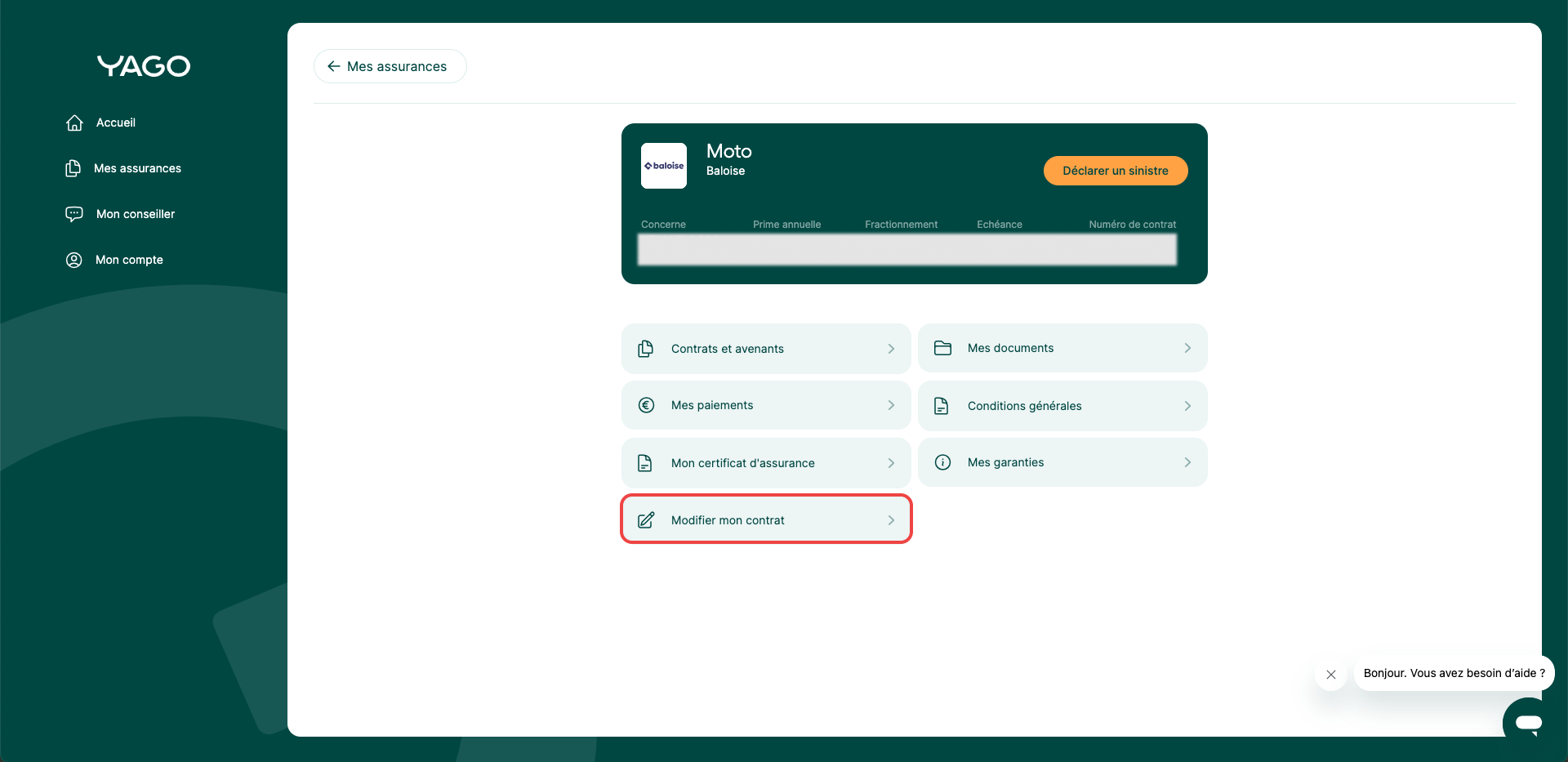Open the Mes documents card

pos(1062,348)
